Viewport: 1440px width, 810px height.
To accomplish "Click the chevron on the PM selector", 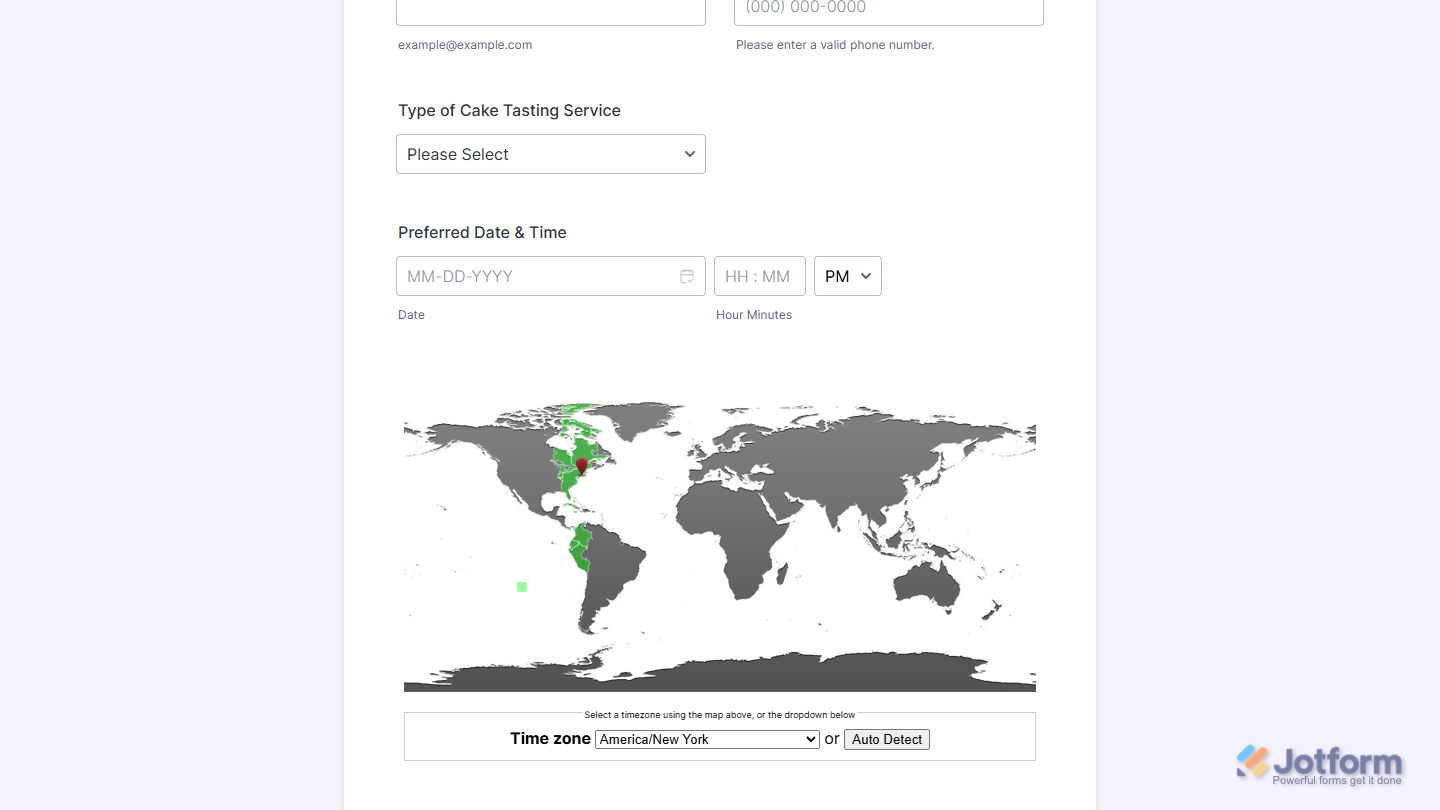I will tap(866, 276).
